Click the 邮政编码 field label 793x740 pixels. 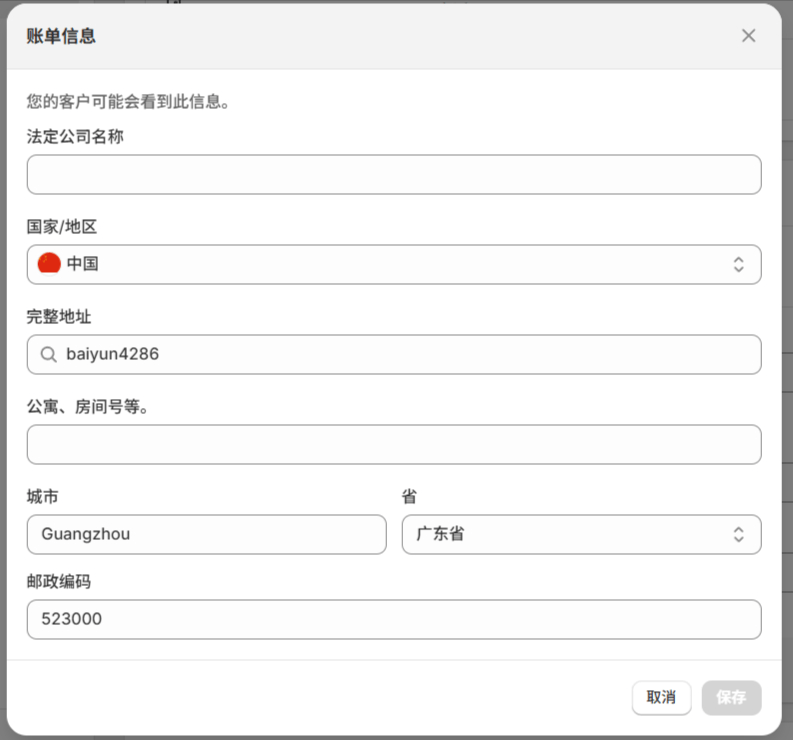click(59, 582)
